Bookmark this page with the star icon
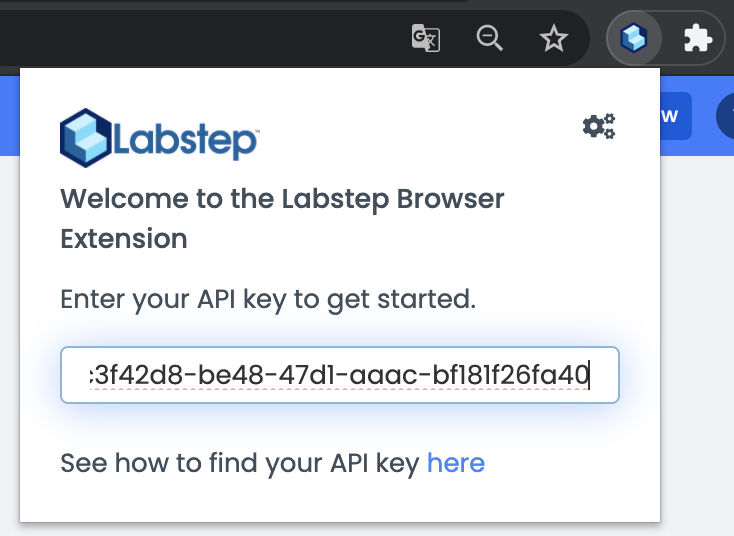 click(x=553, y=39)
